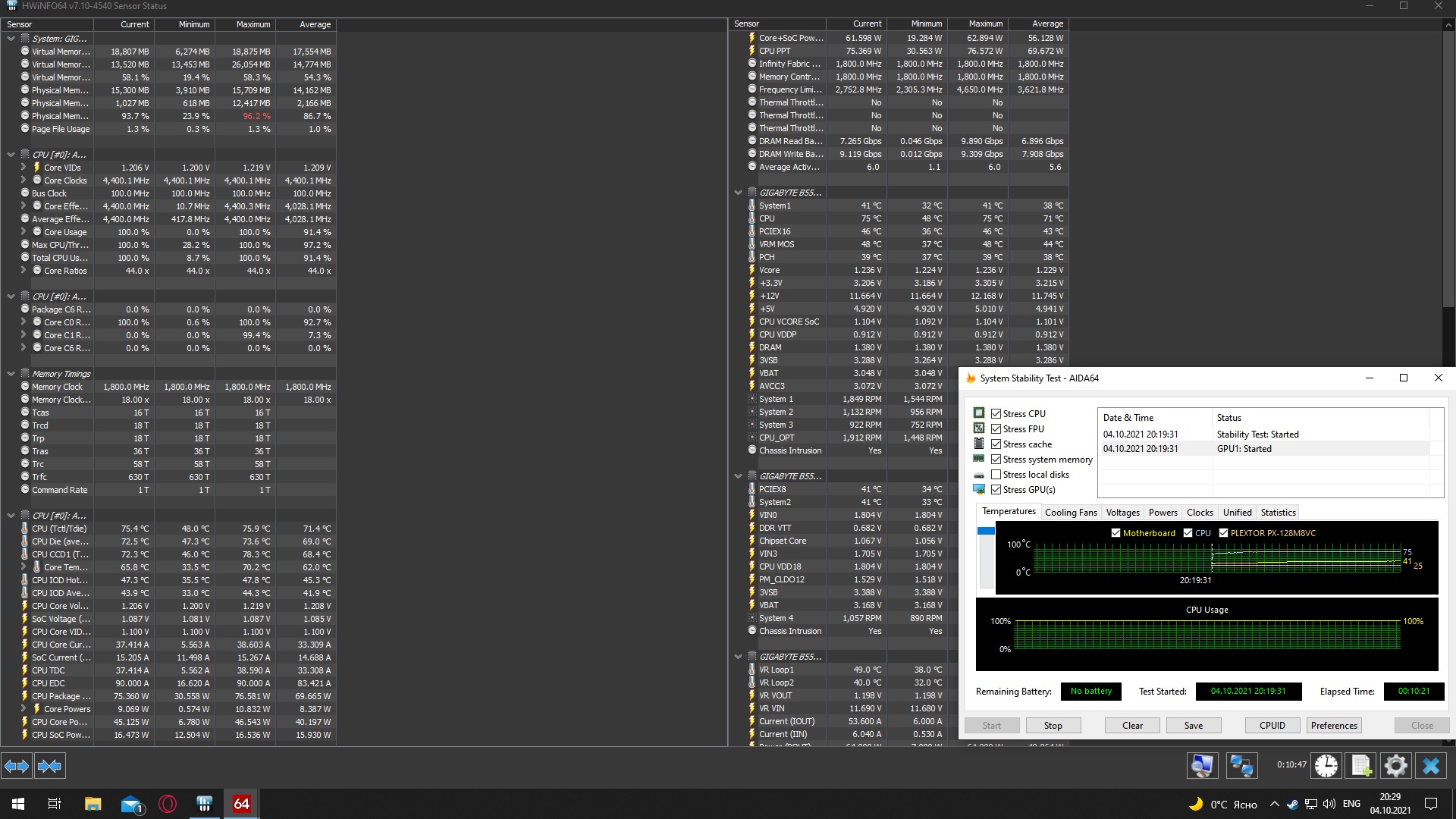
Task: Open the Statistics tab
Action: coord(1278,513)
